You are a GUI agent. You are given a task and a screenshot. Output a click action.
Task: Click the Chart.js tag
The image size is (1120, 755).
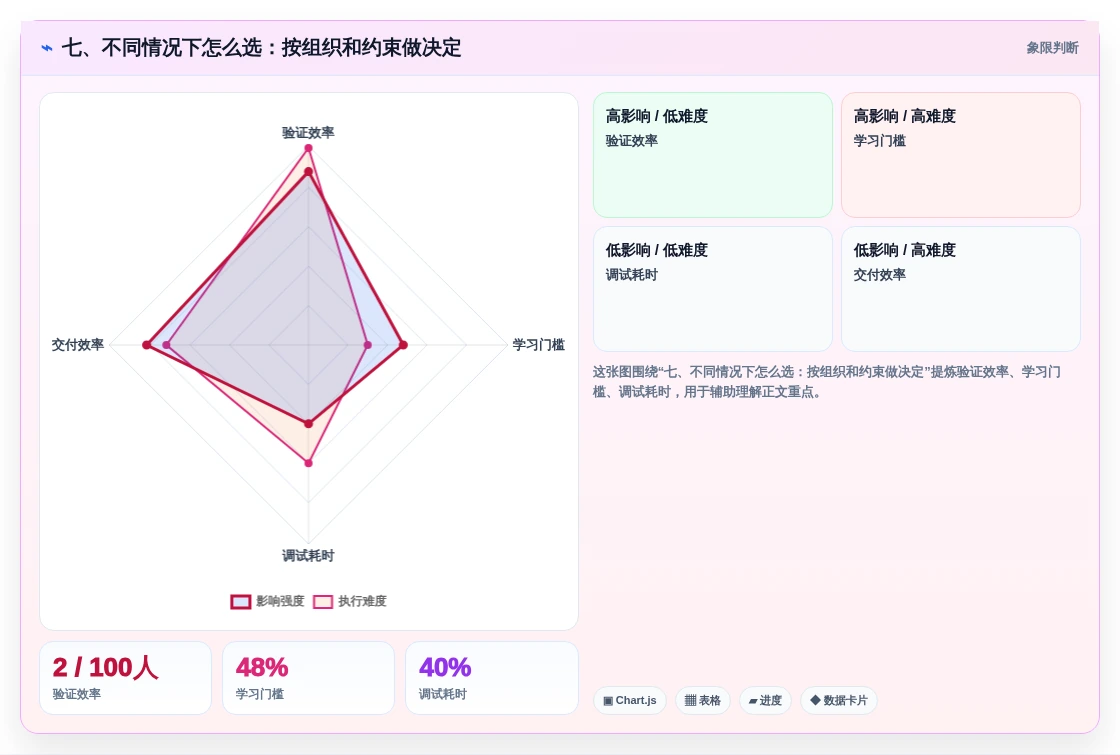click(x=630, y=700)
